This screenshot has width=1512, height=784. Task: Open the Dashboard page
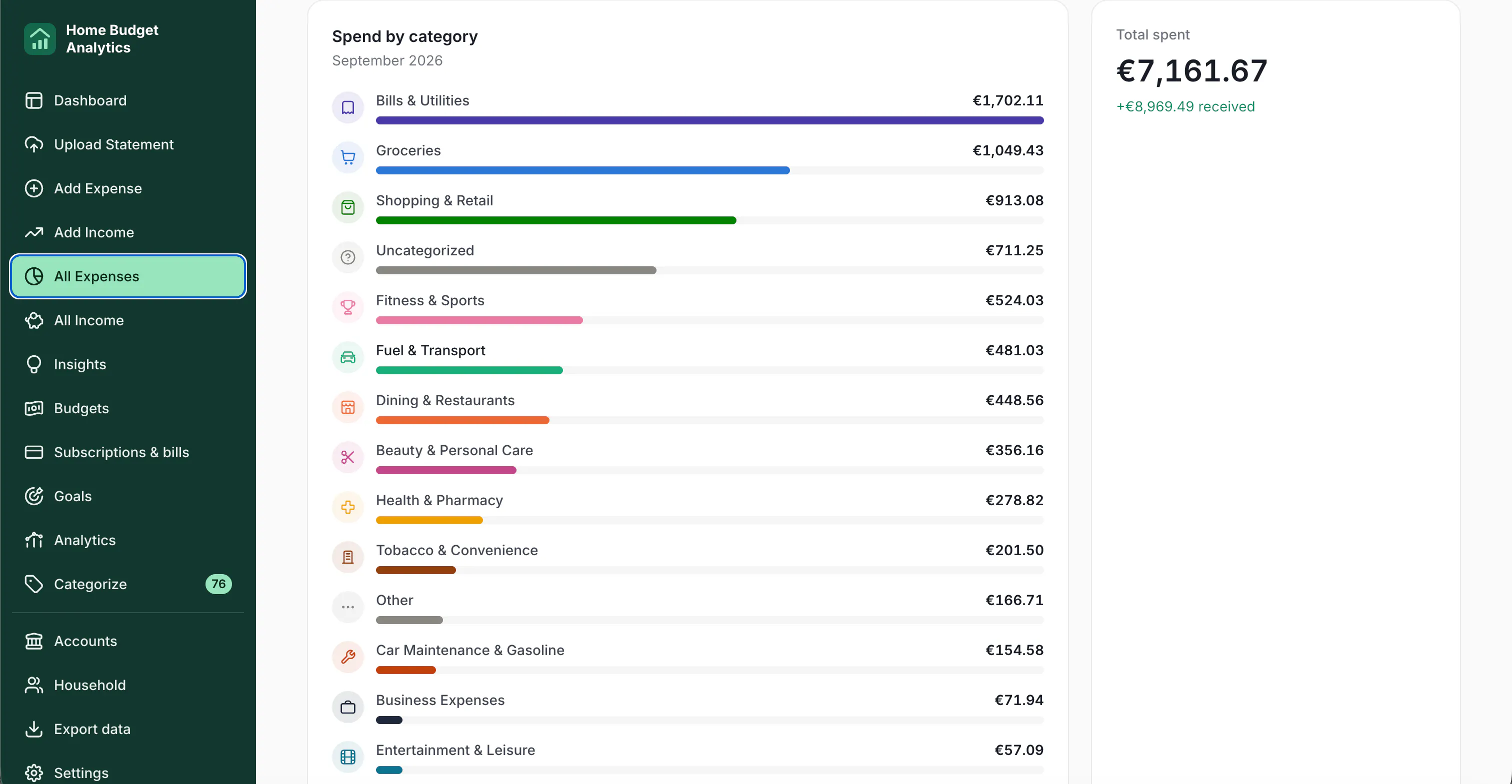coord(127,100)
